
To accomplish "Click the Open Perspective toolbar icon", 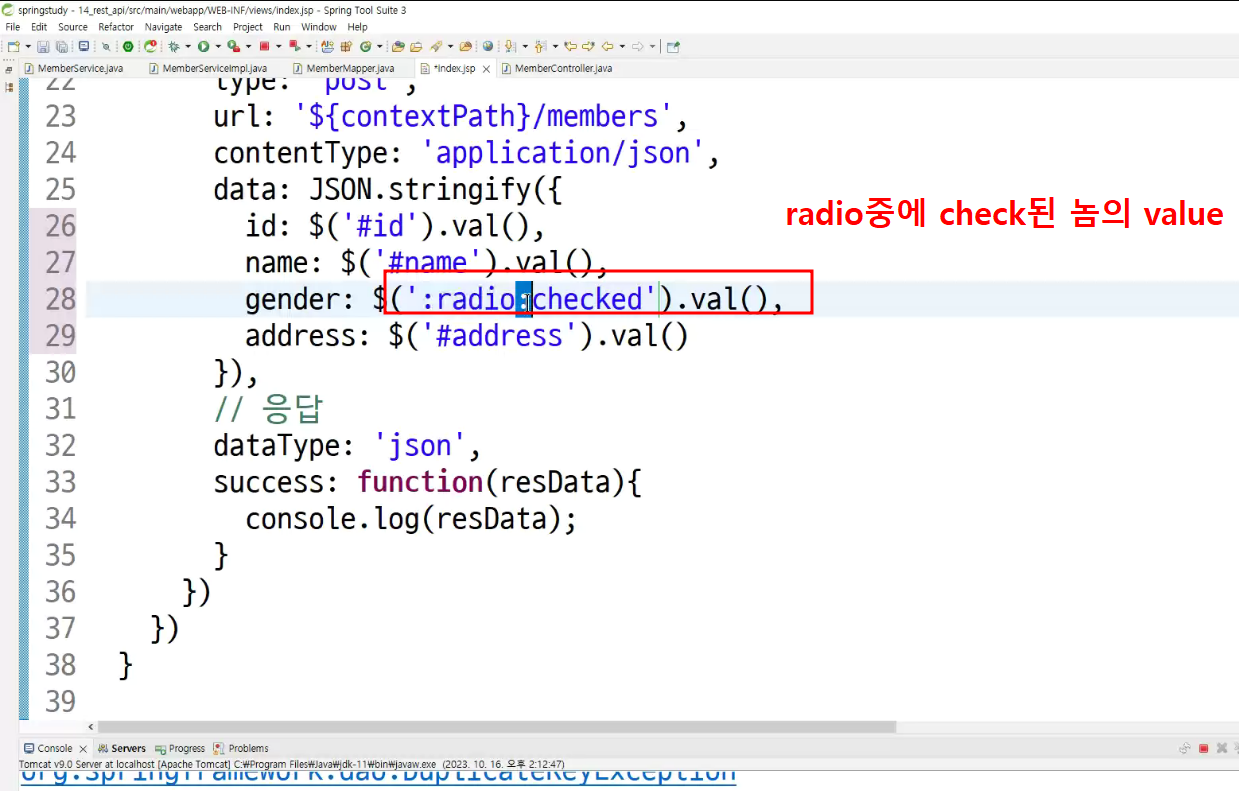I will click(673, 46).
